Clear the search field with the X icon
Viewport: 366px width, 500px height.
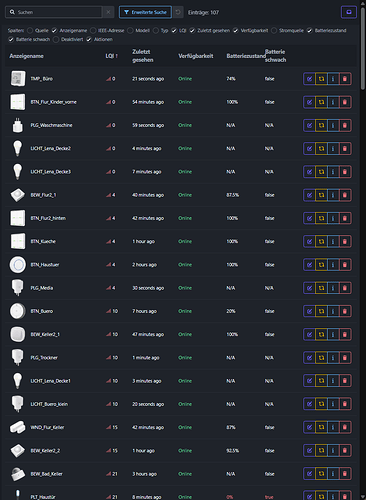[108, 12]
